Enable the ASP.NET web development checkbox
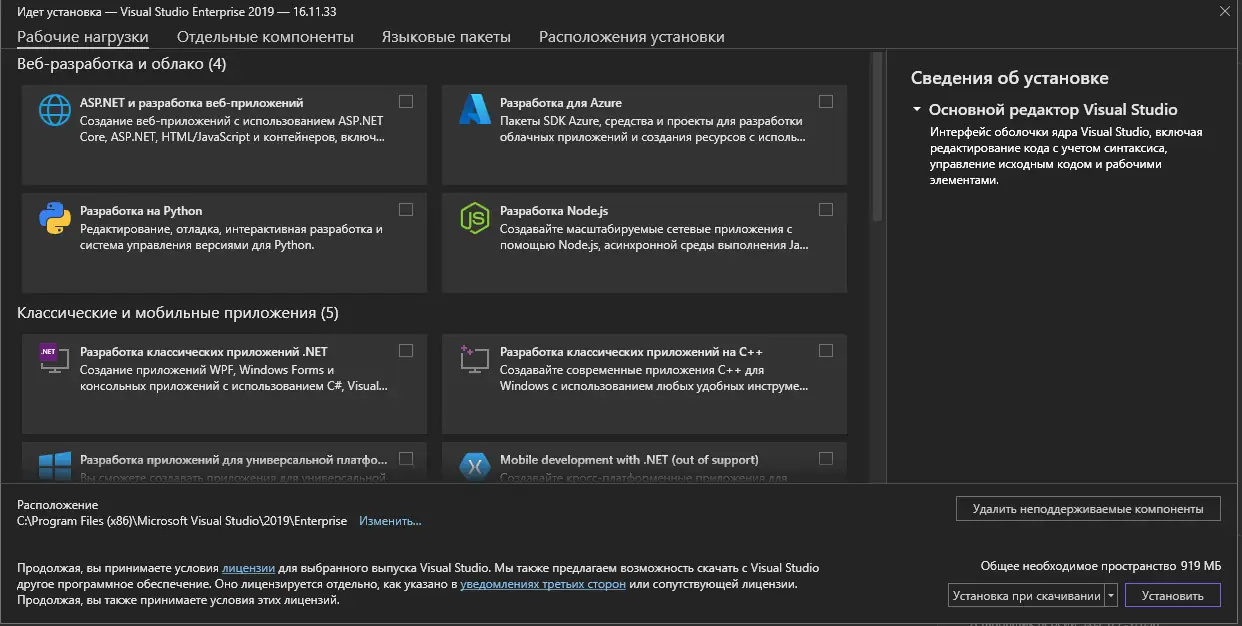The height and width of the screenshot is (626, 1242). [x=405, y=100]
